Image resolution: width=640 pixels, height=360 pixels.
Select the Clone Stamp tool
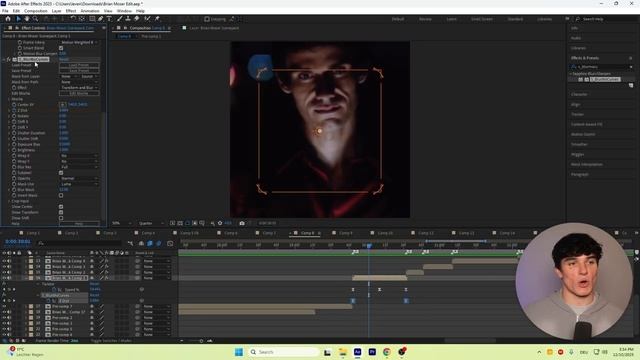pos(128,19)
